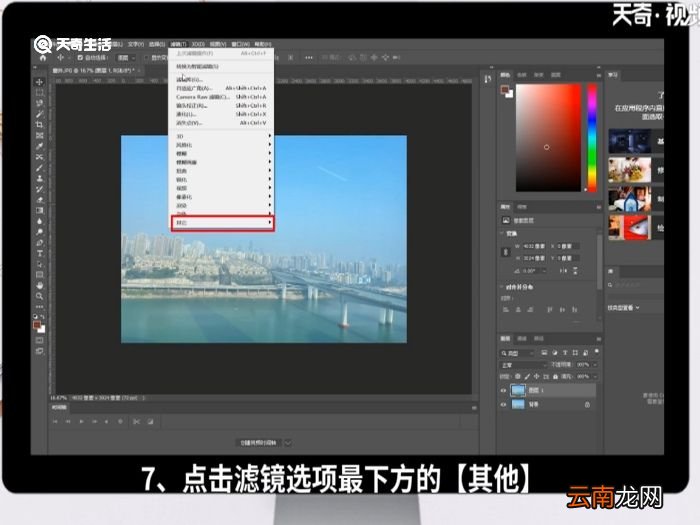Image resolution: width=700 pixels, height=525 pixels.
Task: Select the Blur (droplet) tool
Action: [x=39, y=221]
